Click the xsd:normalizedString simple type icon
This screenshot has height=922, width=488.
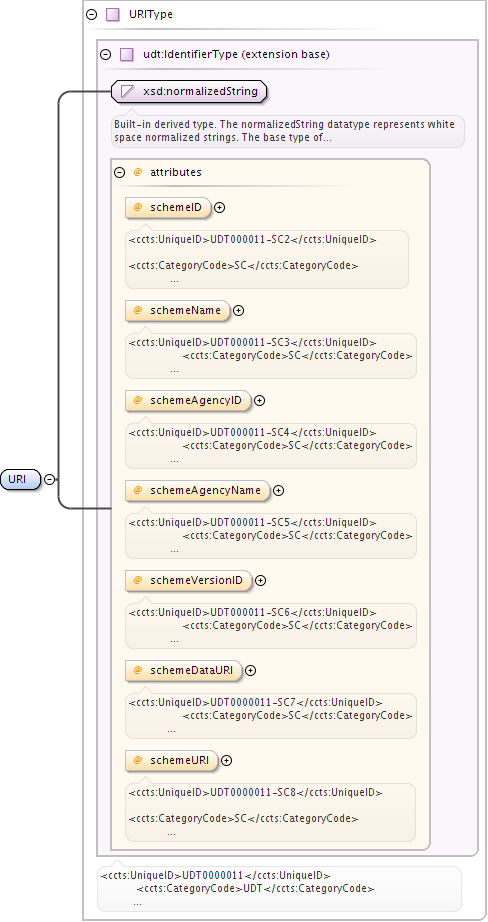click(x=128, y=92)
